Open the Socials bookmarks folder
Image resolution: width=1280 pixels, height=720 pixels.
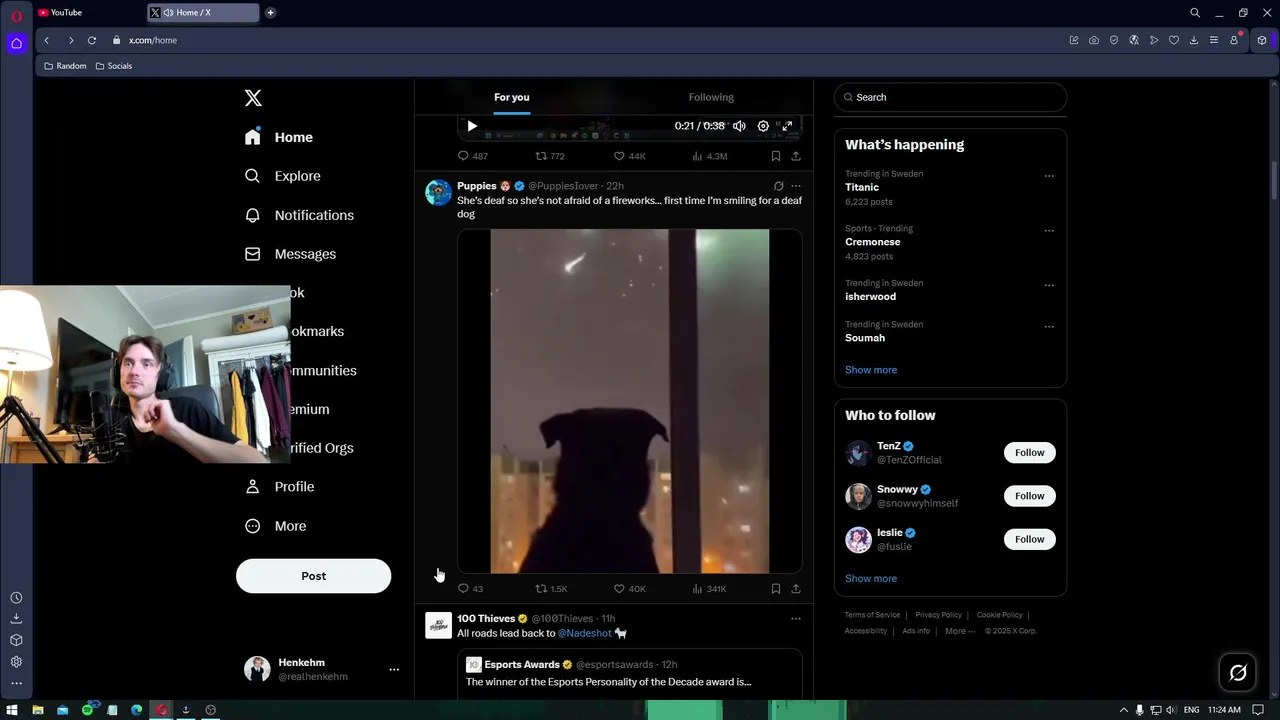pos(113,66)
